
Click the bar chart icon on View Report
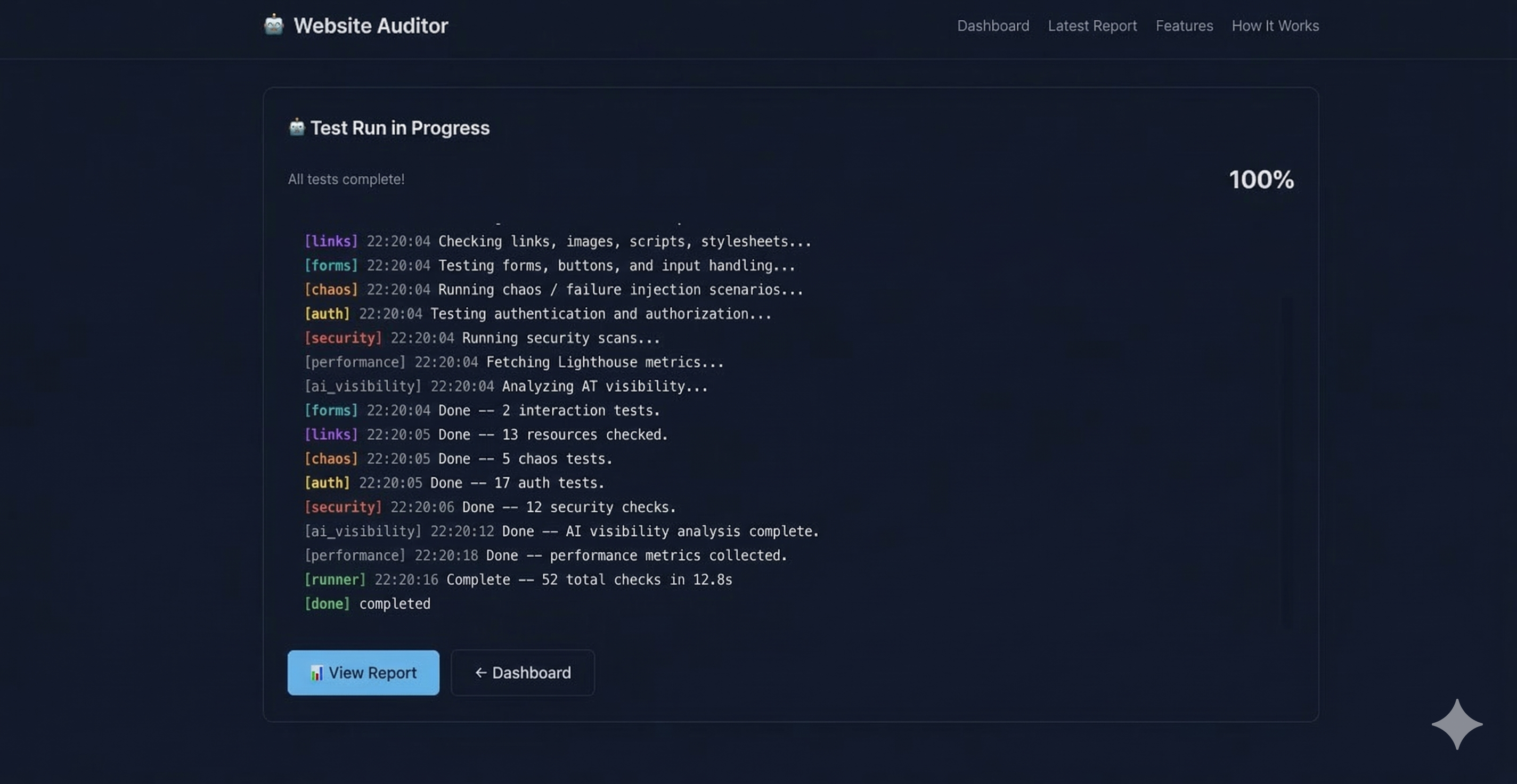[319, 673]
